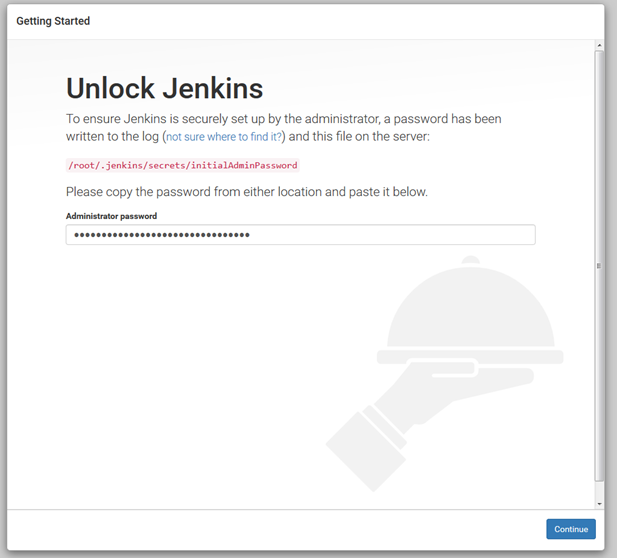617x558 pixels.
Task: Click the scrollbar up arrow
Action: [x=599, y=46]
